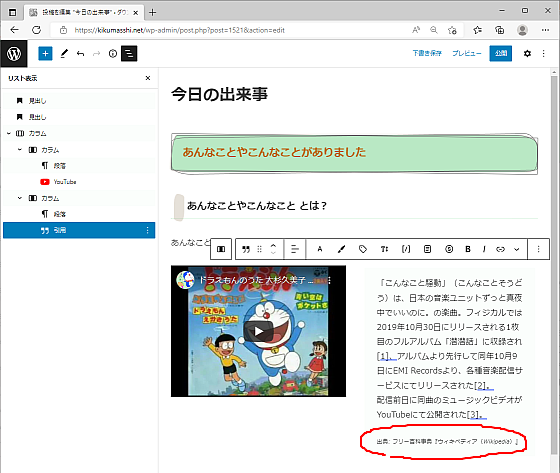
Task: Open more rich text controls dropdown
Action: point(516,249)
